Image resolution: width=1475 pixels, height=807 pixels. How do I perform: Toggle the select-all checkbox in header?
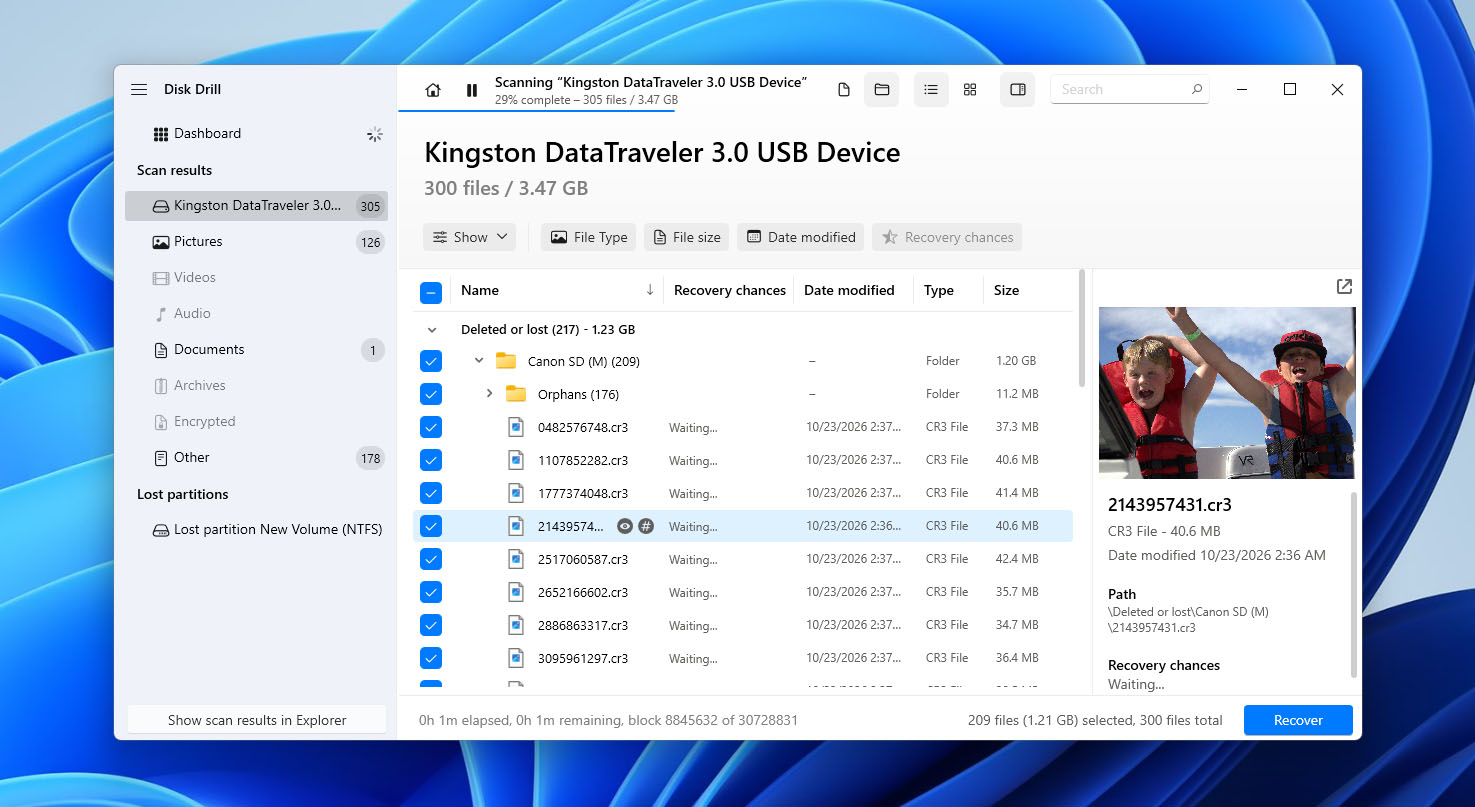pos(431,292)
